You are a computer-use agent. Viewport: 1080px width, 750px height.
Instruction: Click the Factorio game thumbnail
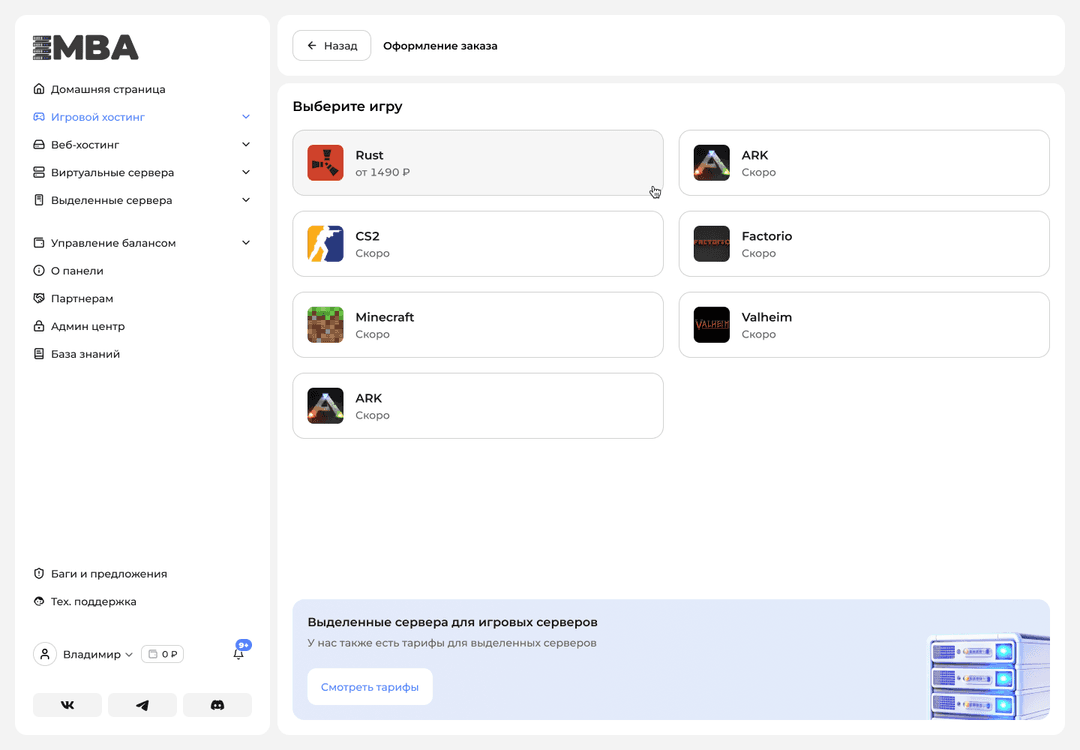point(711,244)
